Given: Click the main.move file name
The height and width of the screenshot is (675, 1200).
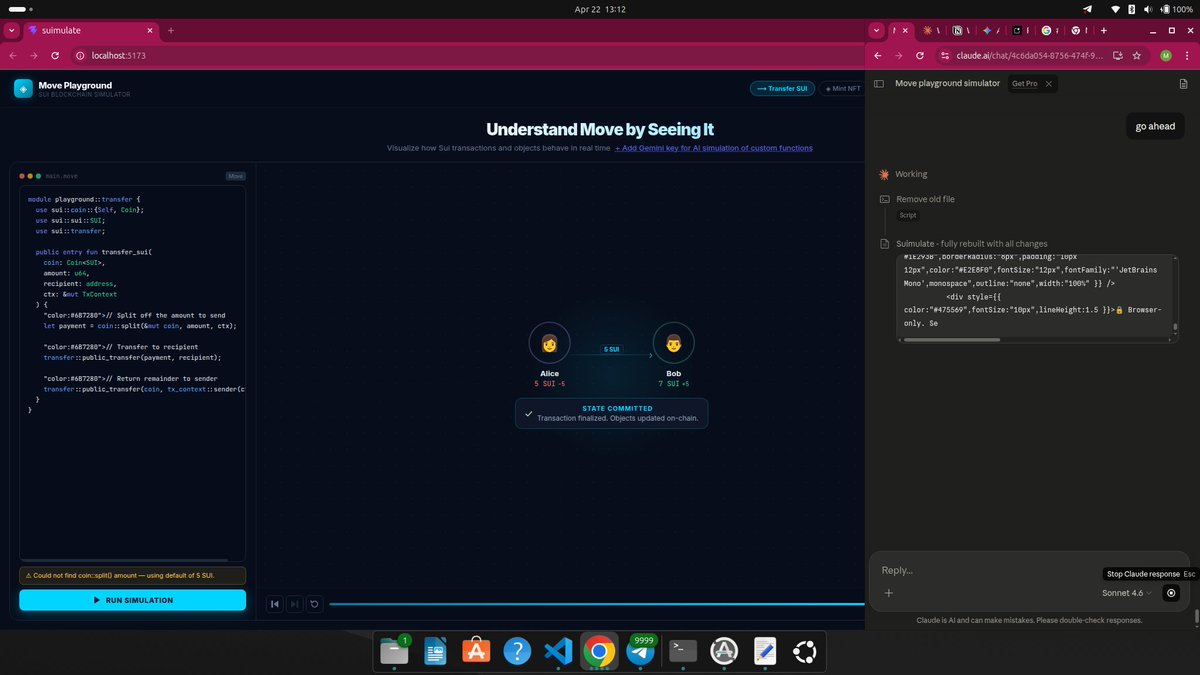Looking at the screenshot, I should click(63, 176).
